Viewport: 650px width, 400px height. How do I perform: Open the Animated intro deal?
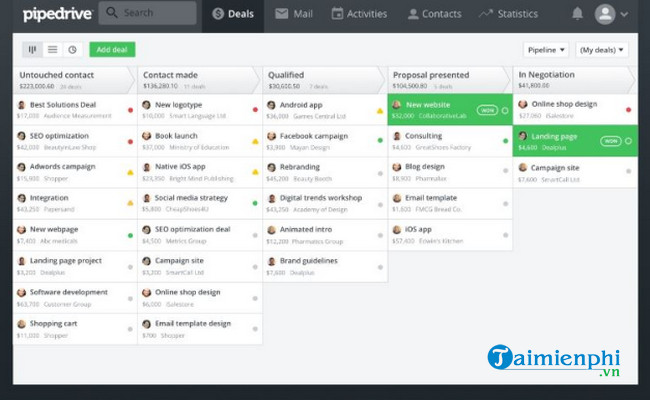[325, 235]
